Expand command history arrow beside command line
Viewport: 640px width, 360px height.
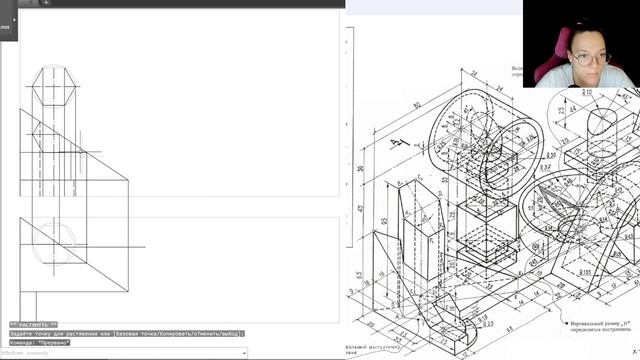point(244,353)
